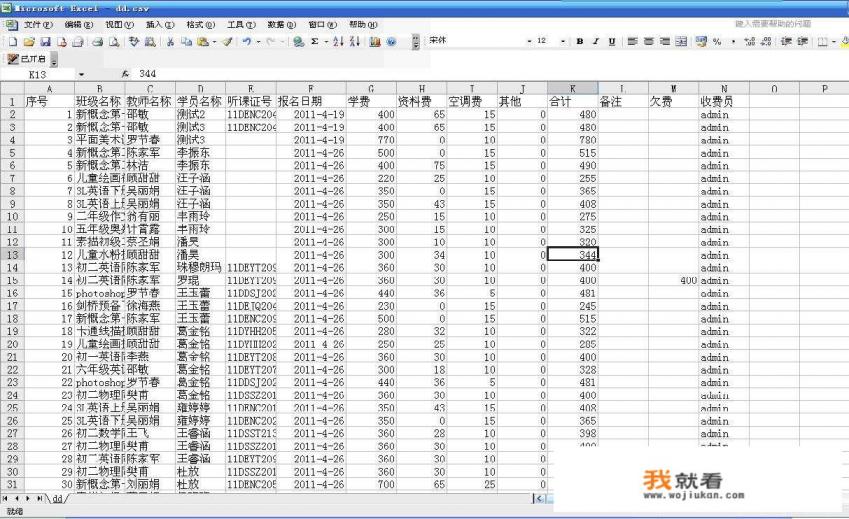Align cell text right

[665, 41]
